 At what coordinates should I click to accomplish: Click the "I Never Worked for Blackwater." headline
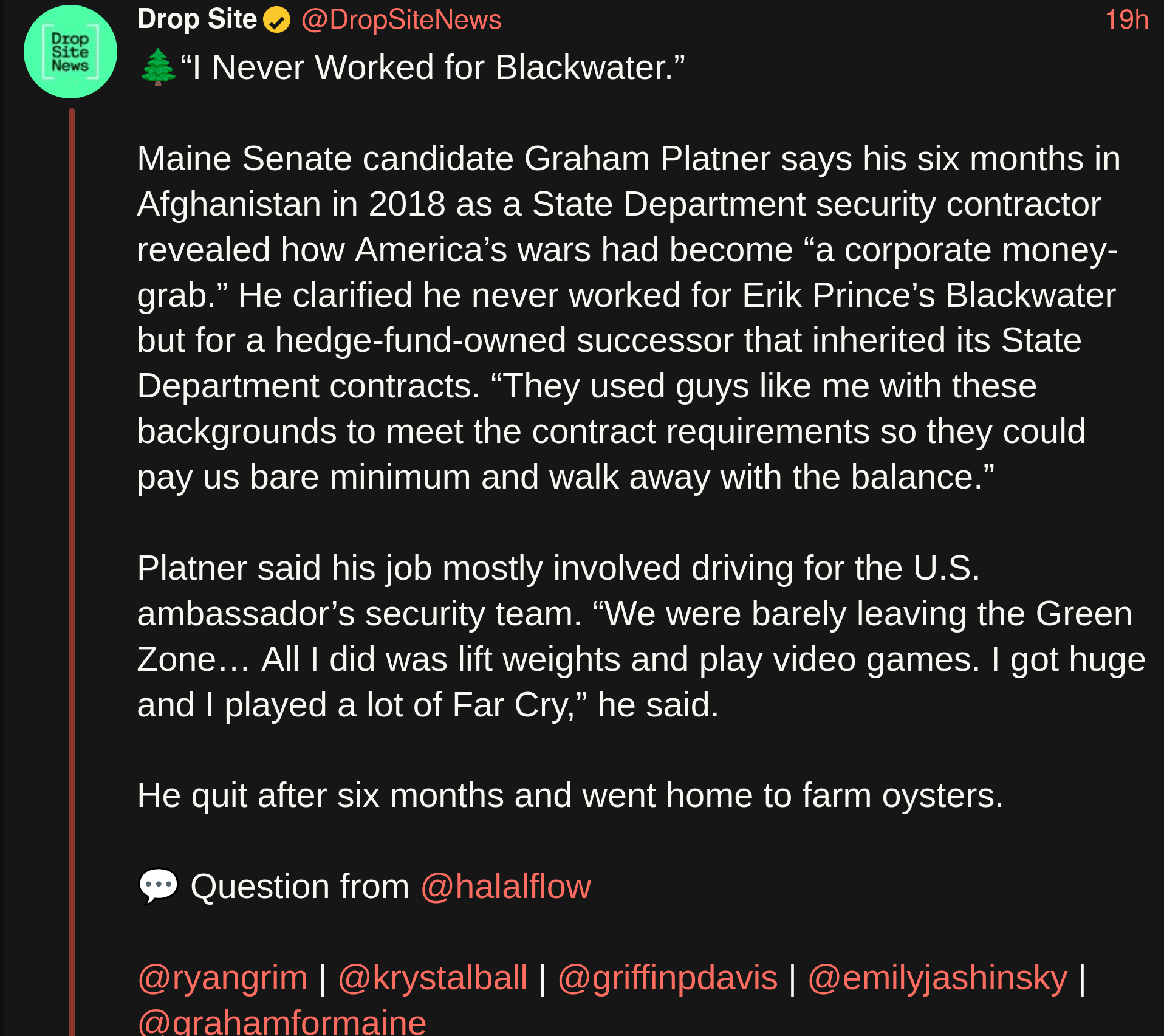point(433,67)
